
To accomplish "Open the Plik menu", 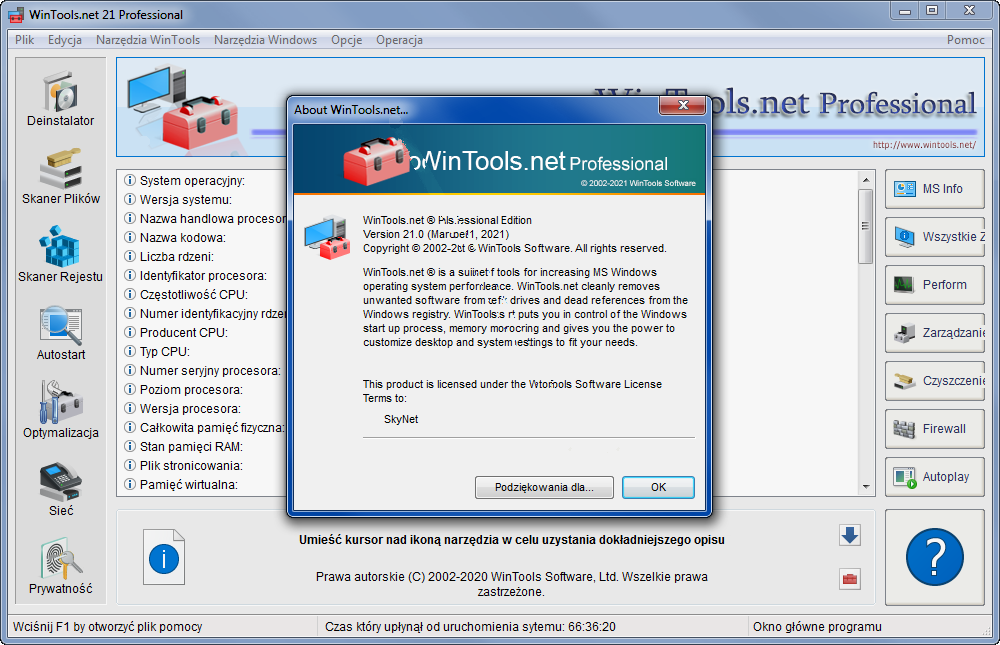I will [x=24, y=40].
